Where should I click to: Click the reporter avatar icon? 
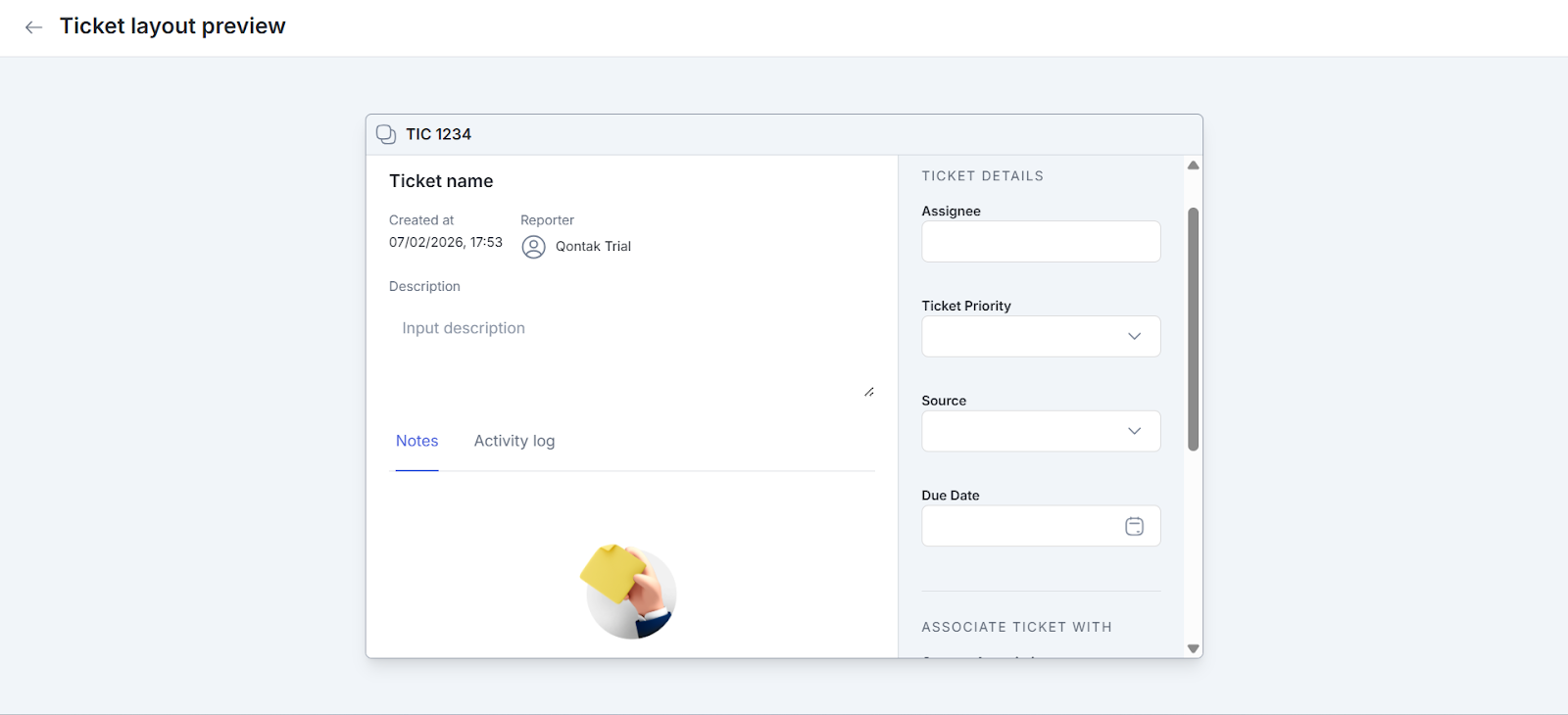[533, 247]
